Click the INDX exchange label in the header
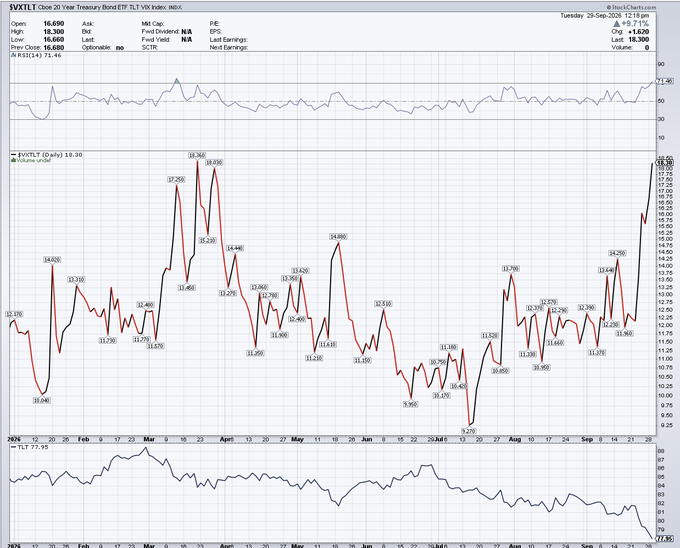This screenshot has width=680, height=548. (175, 7)
